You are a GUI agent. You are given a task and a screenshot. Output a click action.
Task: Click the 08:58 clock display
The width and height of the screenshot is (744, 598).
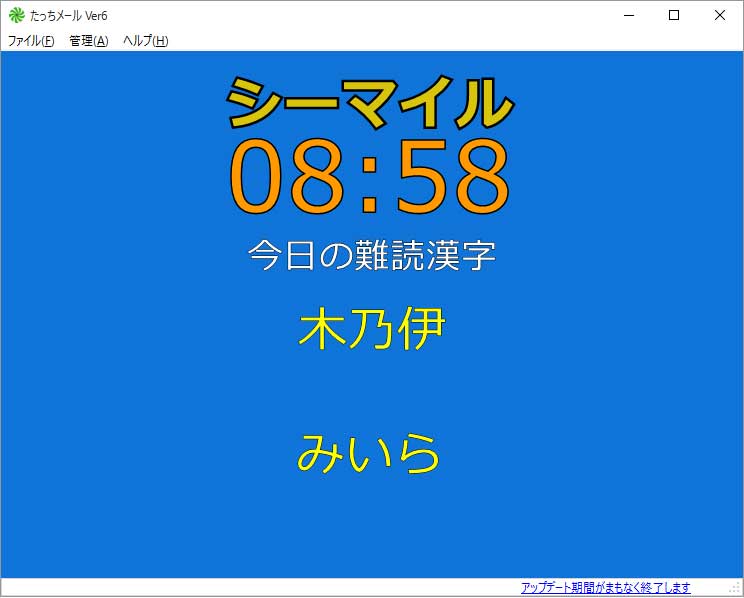[x=370, y=176]
